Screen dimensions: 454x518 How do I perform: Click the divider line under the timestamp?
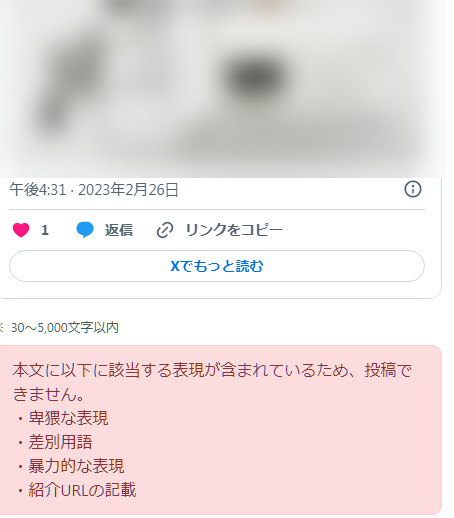click(217, 210)
